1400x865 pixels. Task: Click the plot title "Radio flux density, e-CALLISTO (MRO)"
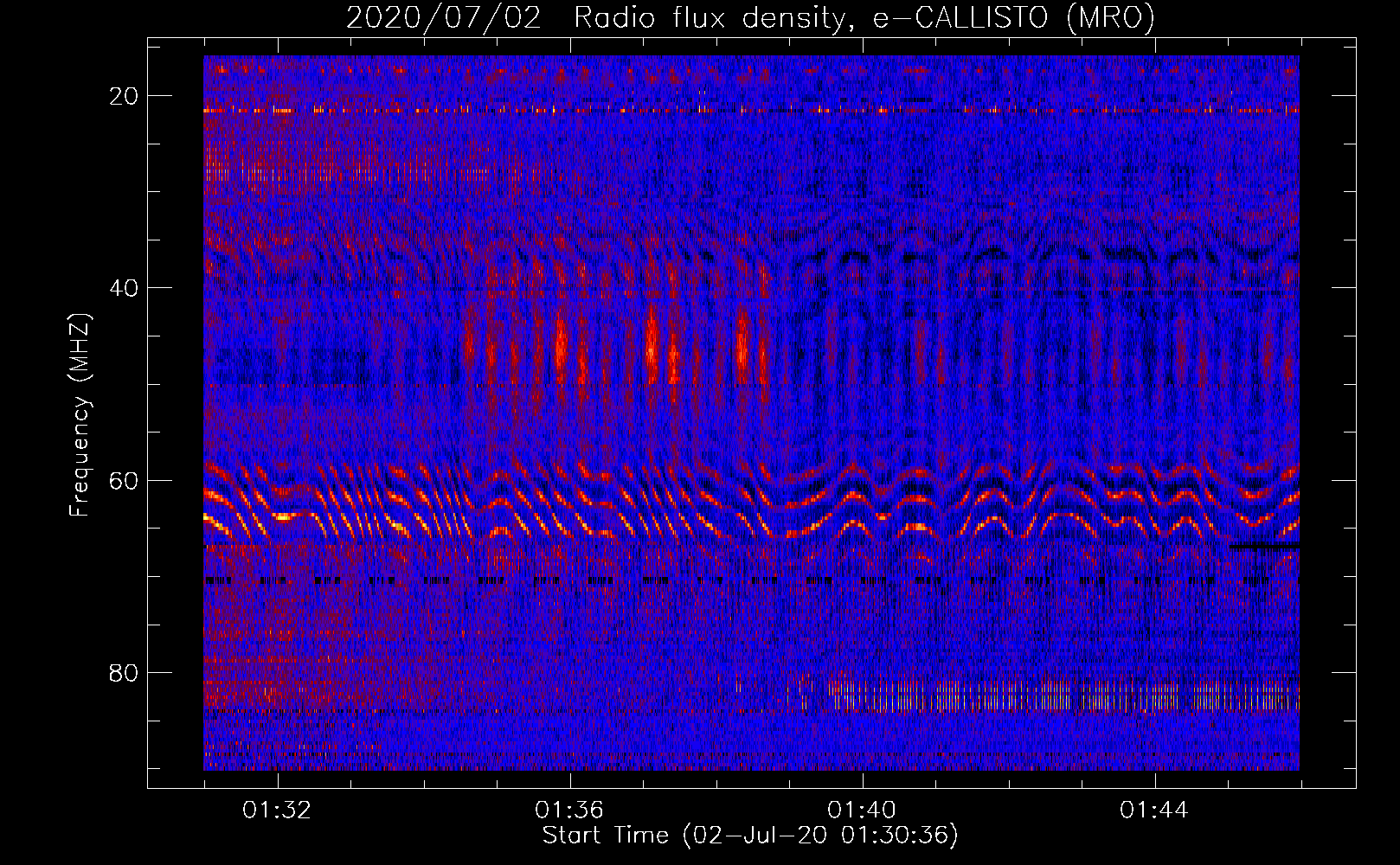(x=864, y=18)
